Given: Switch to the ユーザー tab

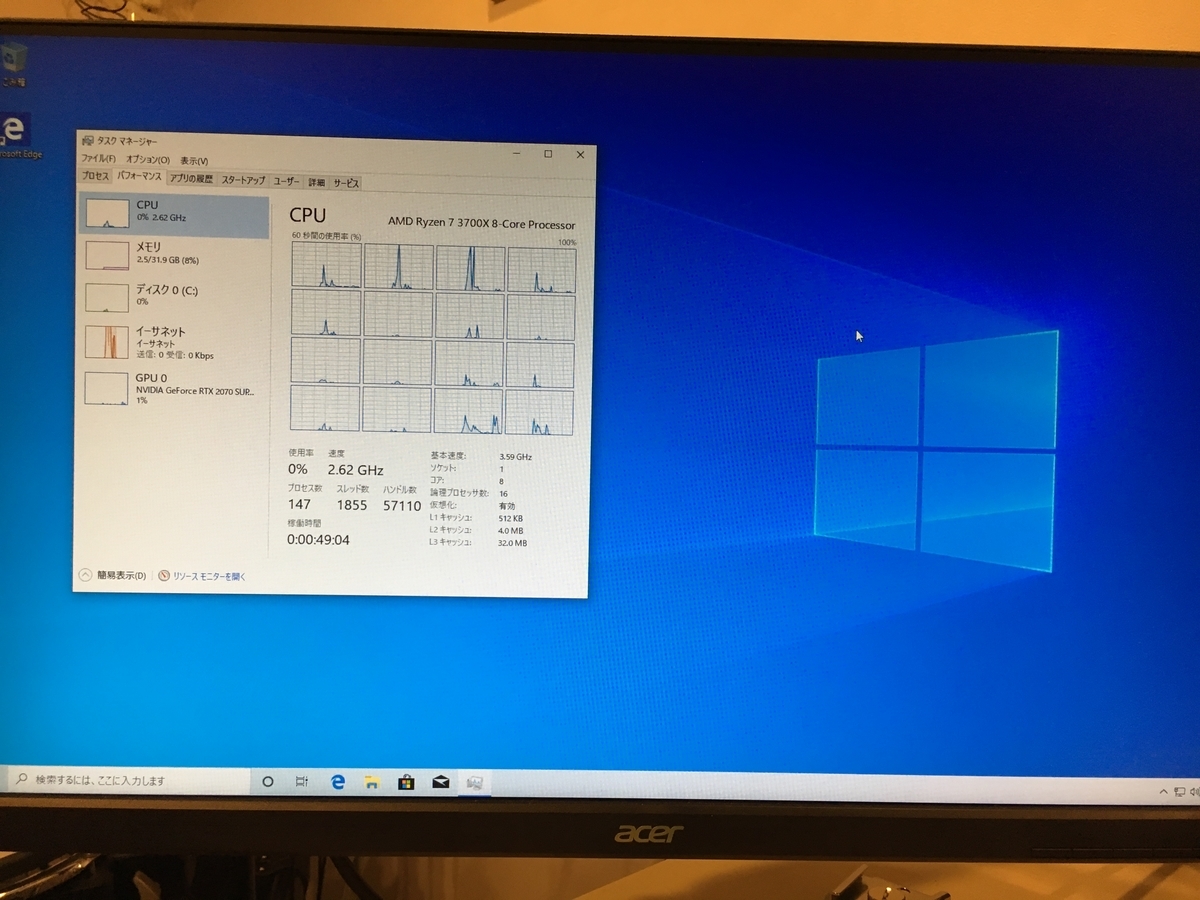Looking at the screenshot, I should pyautogui.click(x=286, y=181).
